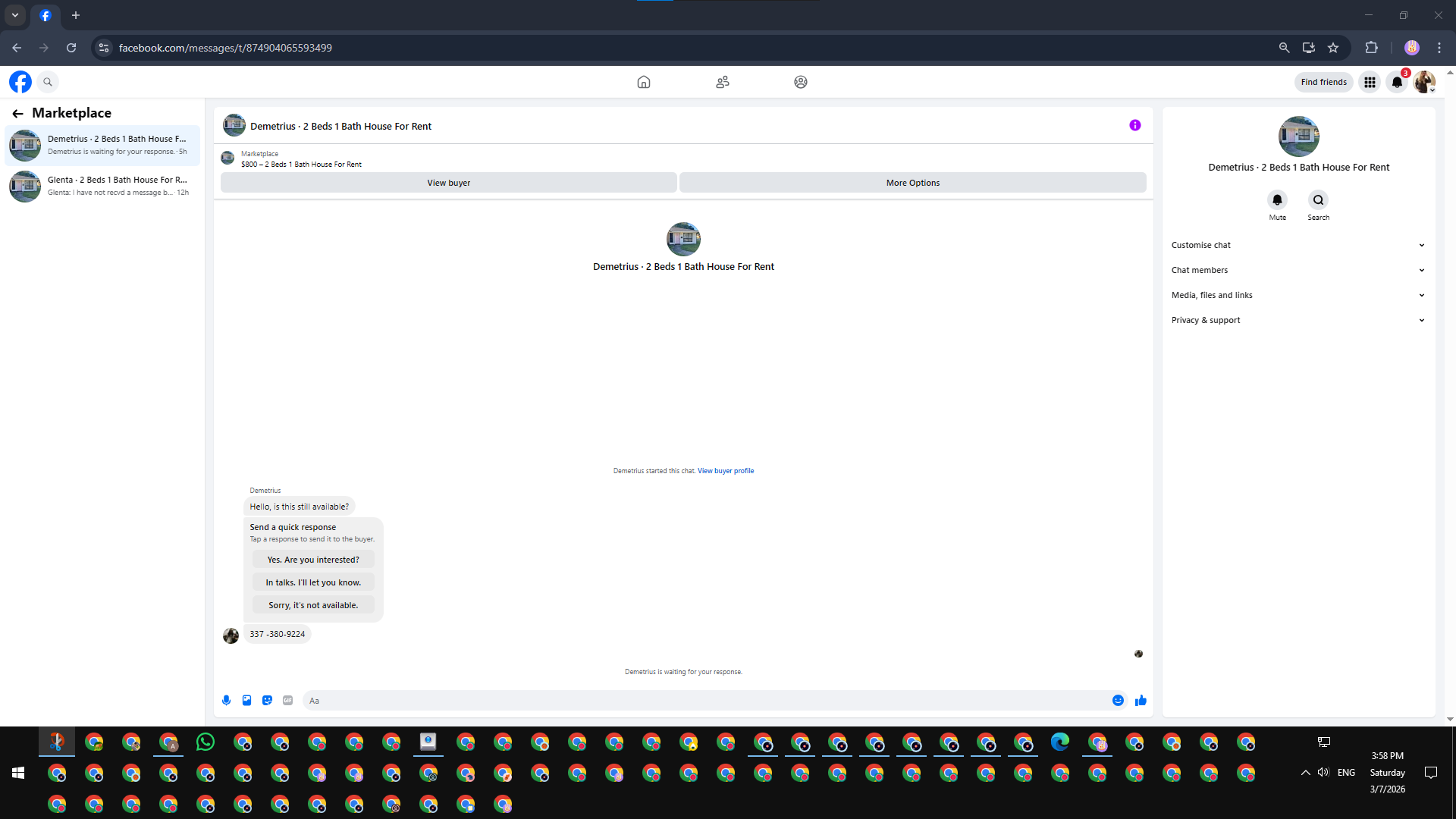1456x819 pixels.
Task: Click the "337 -380-9224" message bubble
Action: pyautogui.click(x=278, y=634)
